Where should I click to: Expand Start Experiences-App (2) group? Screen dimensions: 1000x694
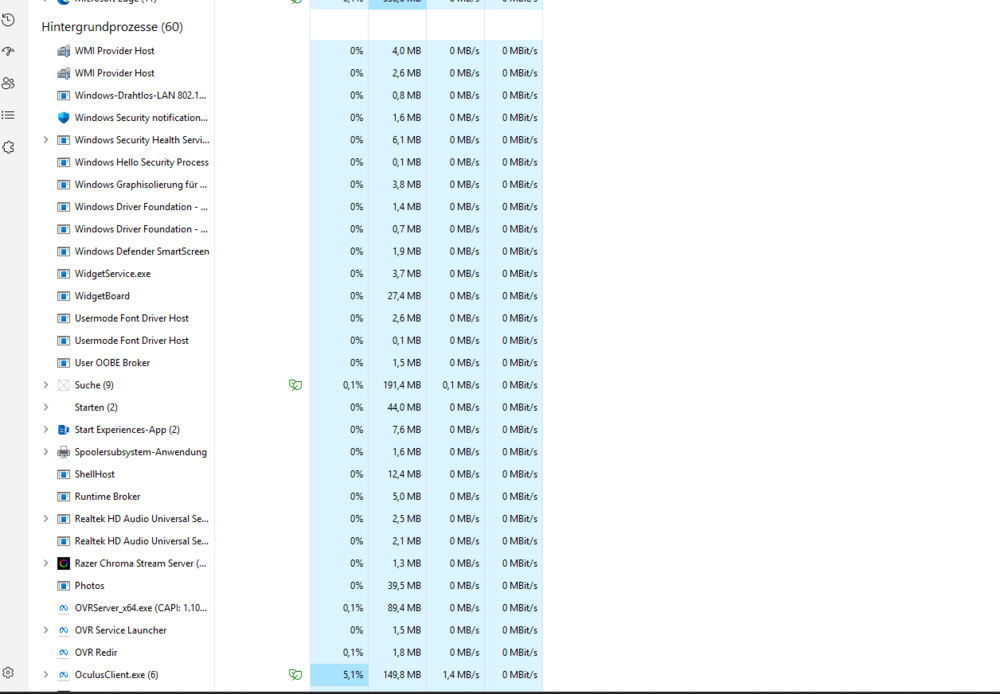[45, 429]
